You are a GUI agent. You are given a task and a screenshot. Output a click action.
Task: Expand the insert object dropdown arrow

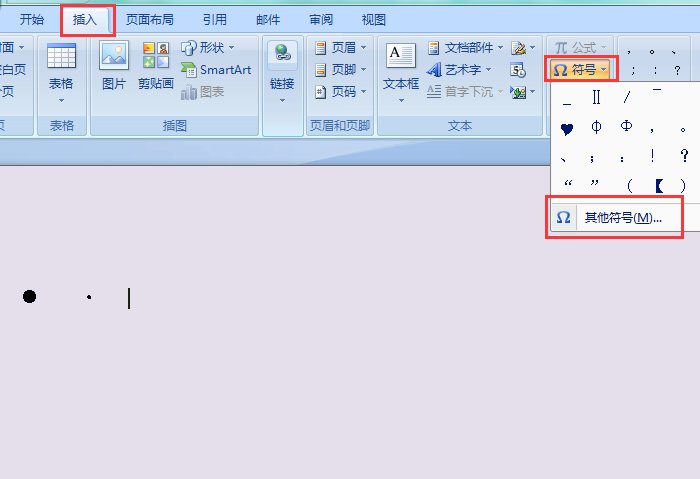click(x=533, y=92)
